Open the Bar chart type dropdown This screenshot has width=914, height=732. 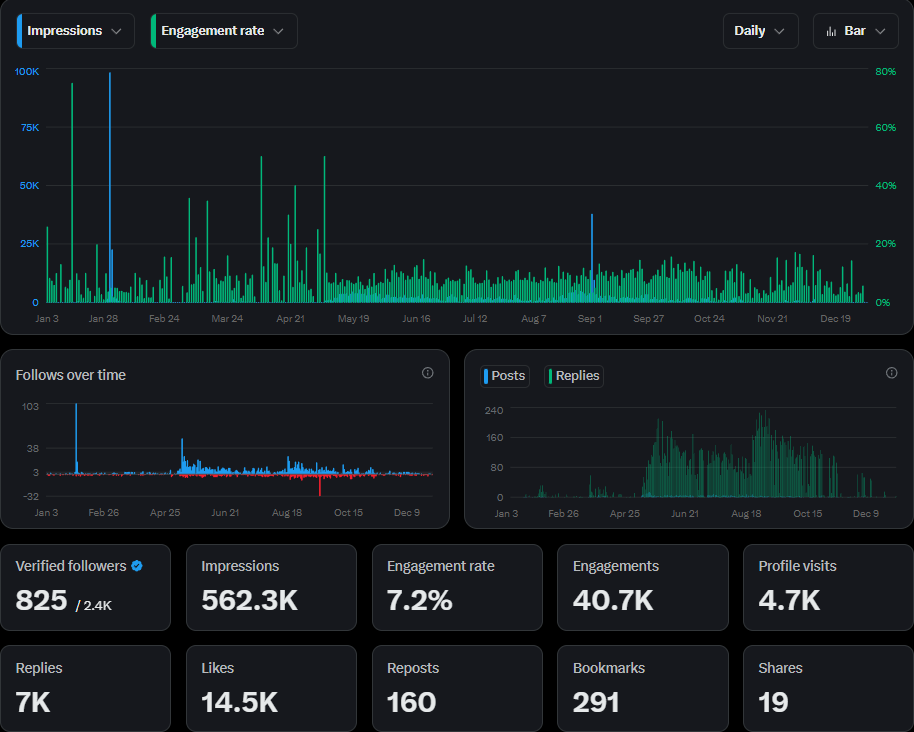click(856, 31)
